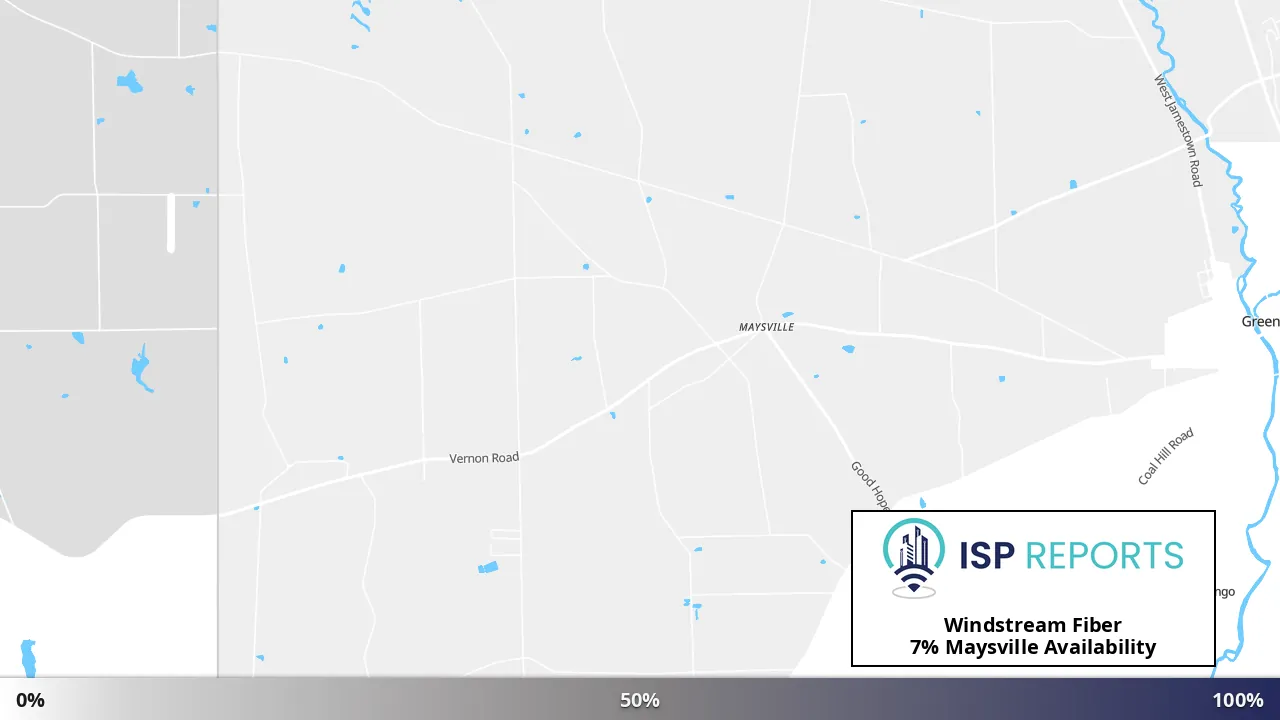This screenshot has width=1280, height=720.
Task: Click the West Jamestown Road label
Action: (1178, 130)
